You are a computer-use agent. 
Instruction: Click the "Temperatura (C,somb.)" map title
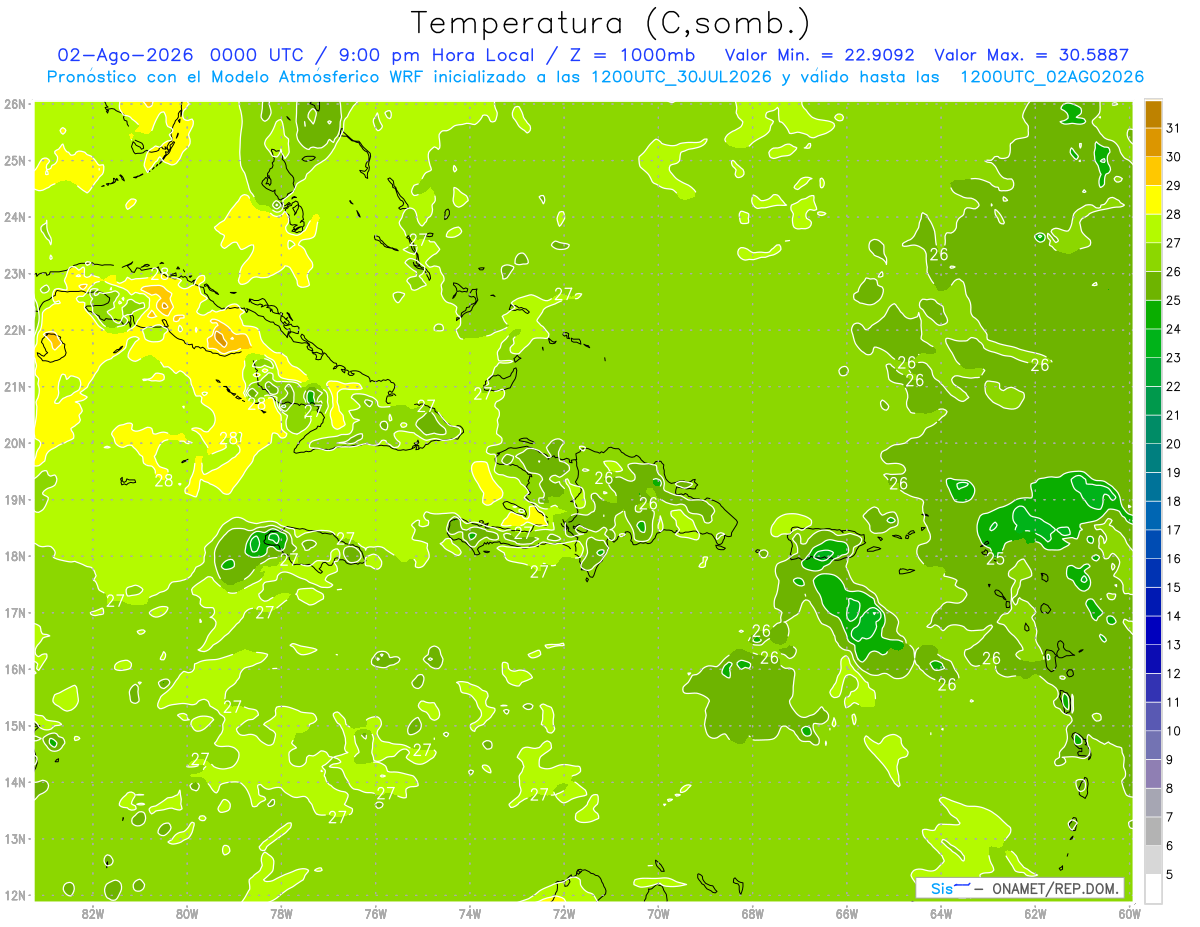pos(611,23)
